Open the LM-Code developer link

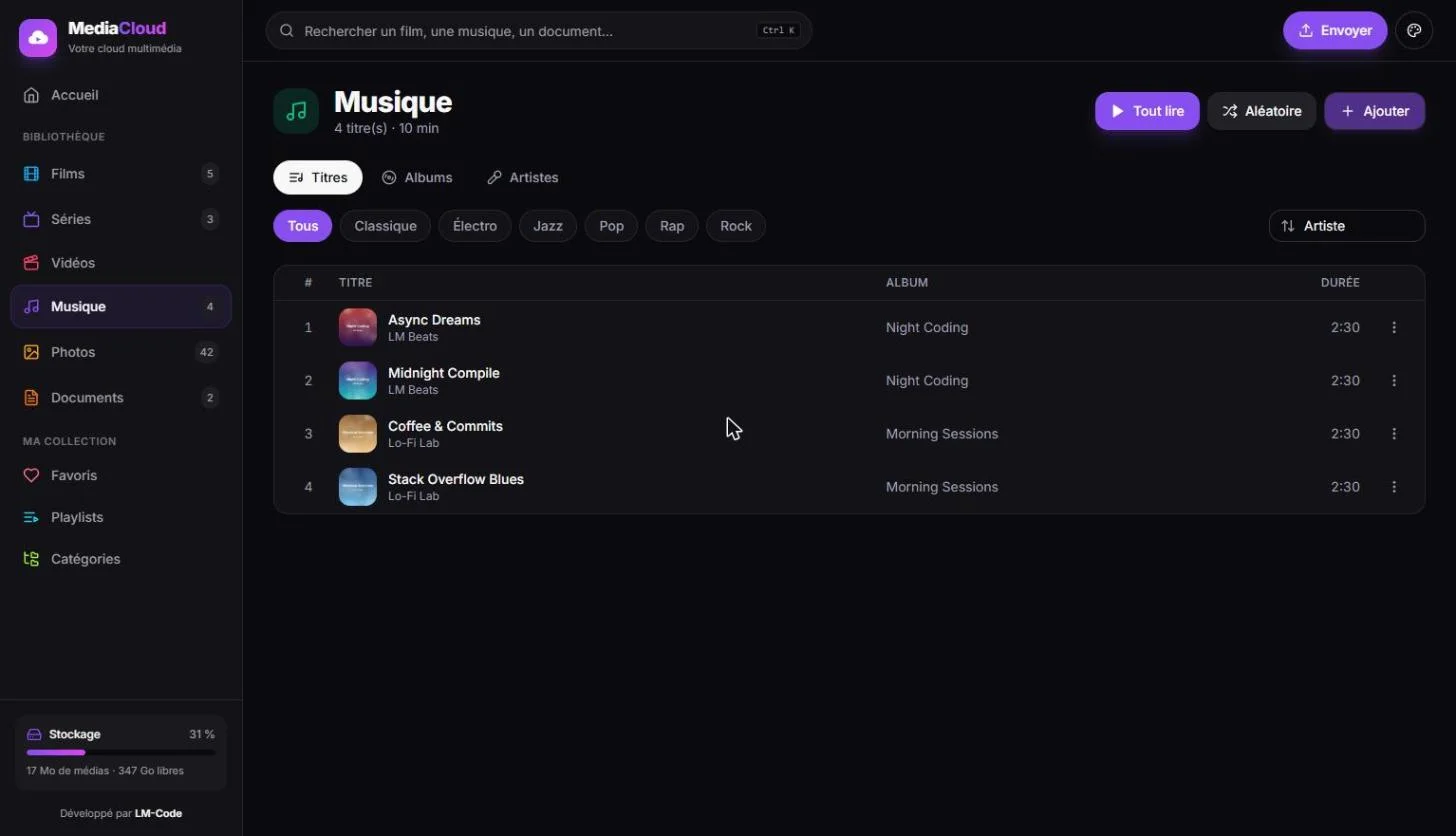click(158, 814)
